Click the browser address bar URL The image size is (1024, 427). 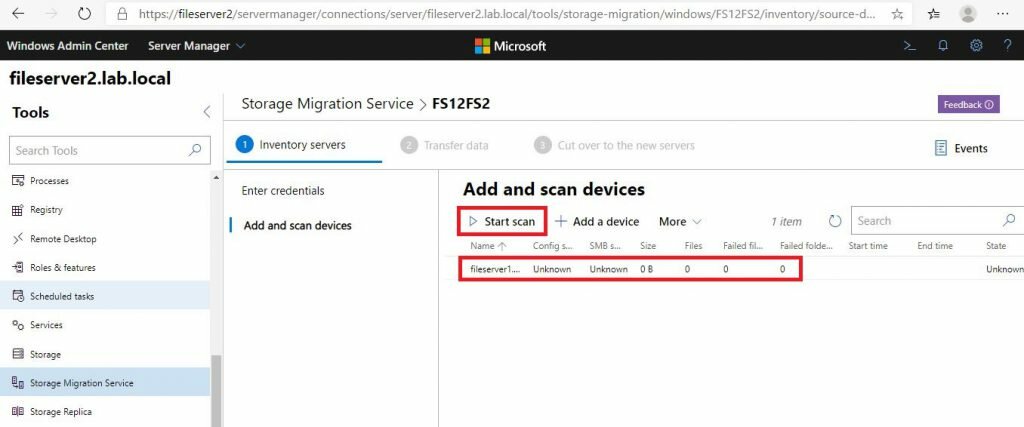(507, 14)
